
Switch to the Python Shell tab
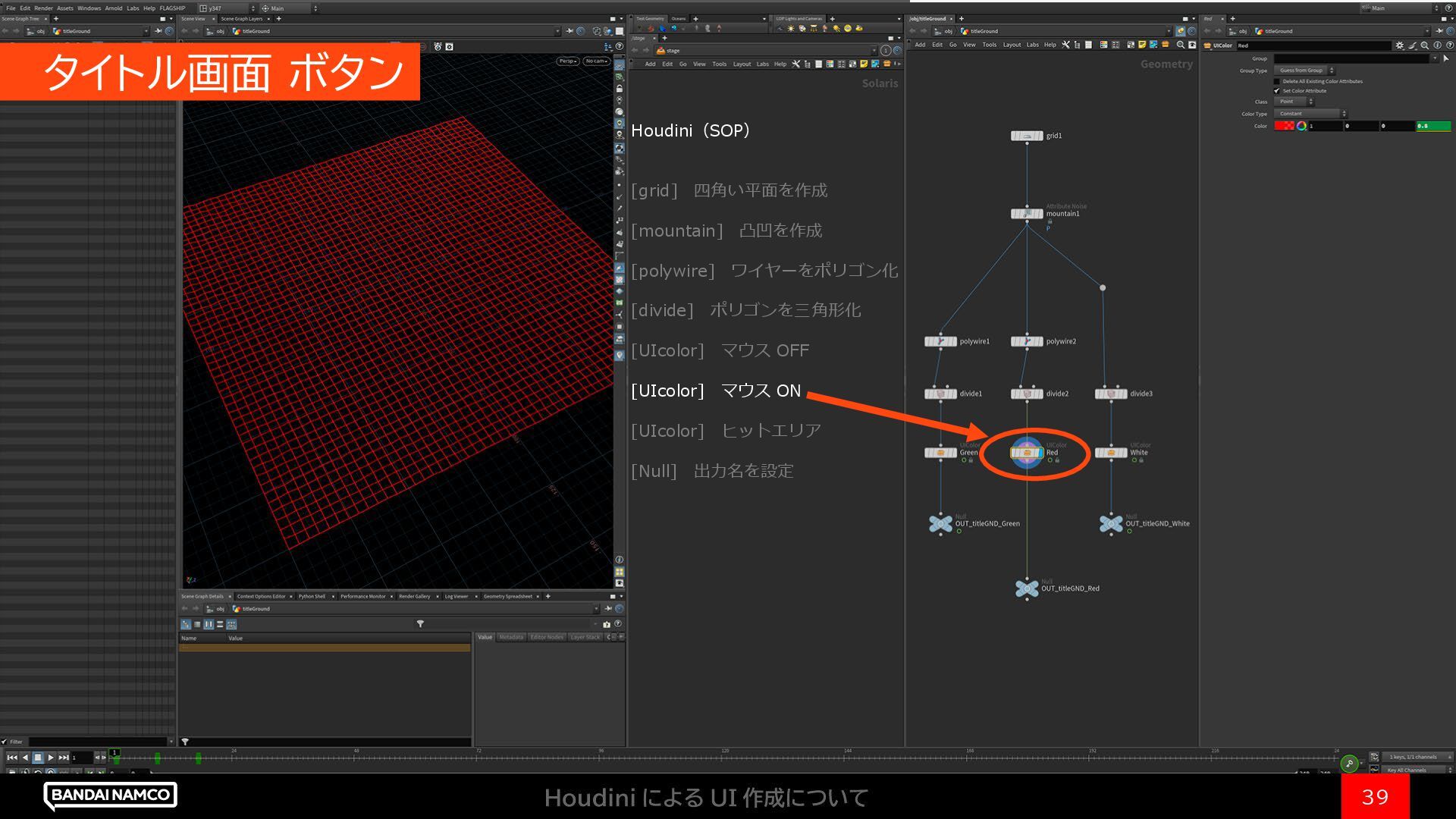point(312,596)
